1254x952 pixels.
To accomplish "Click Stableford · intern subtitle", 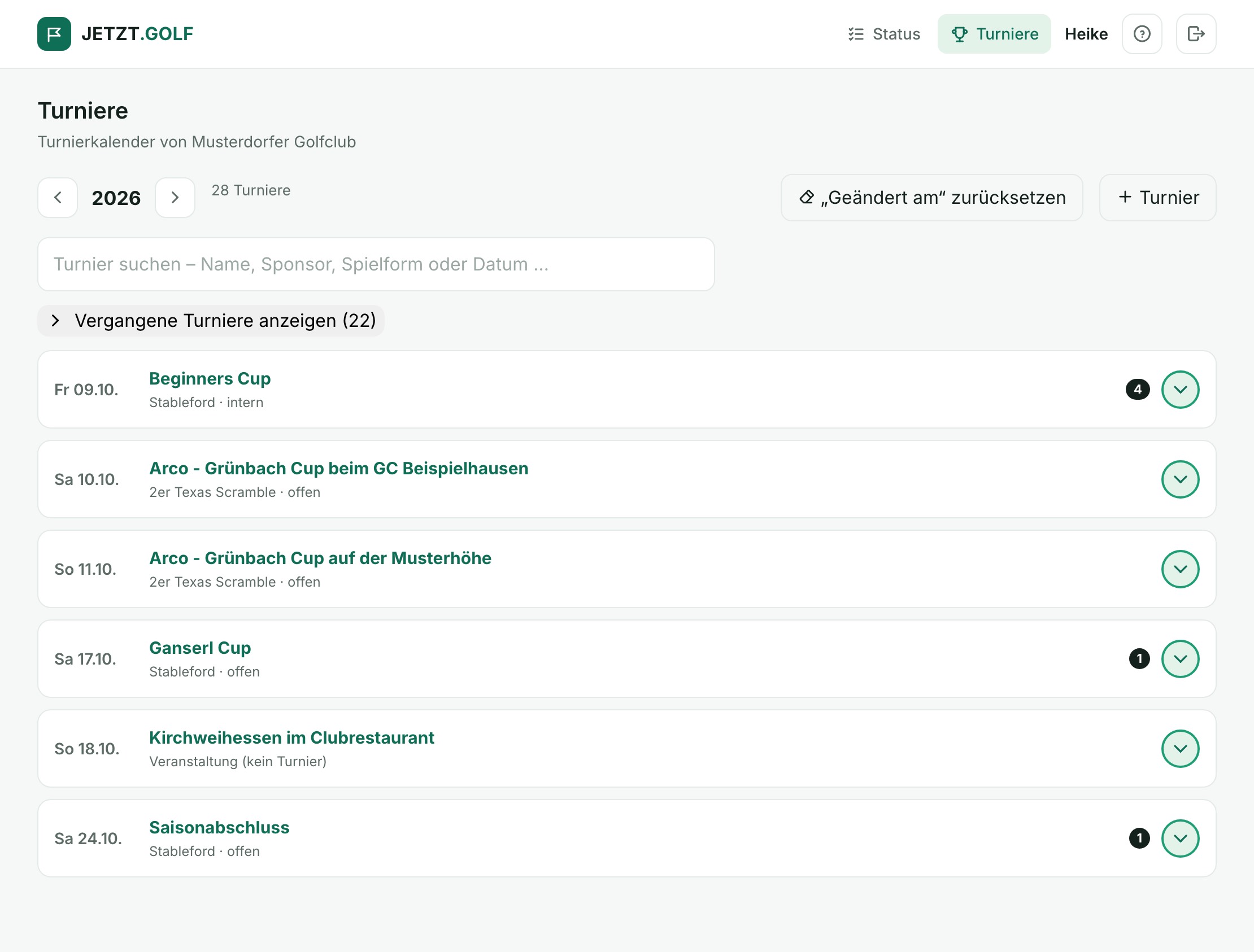I will (206, 403).
